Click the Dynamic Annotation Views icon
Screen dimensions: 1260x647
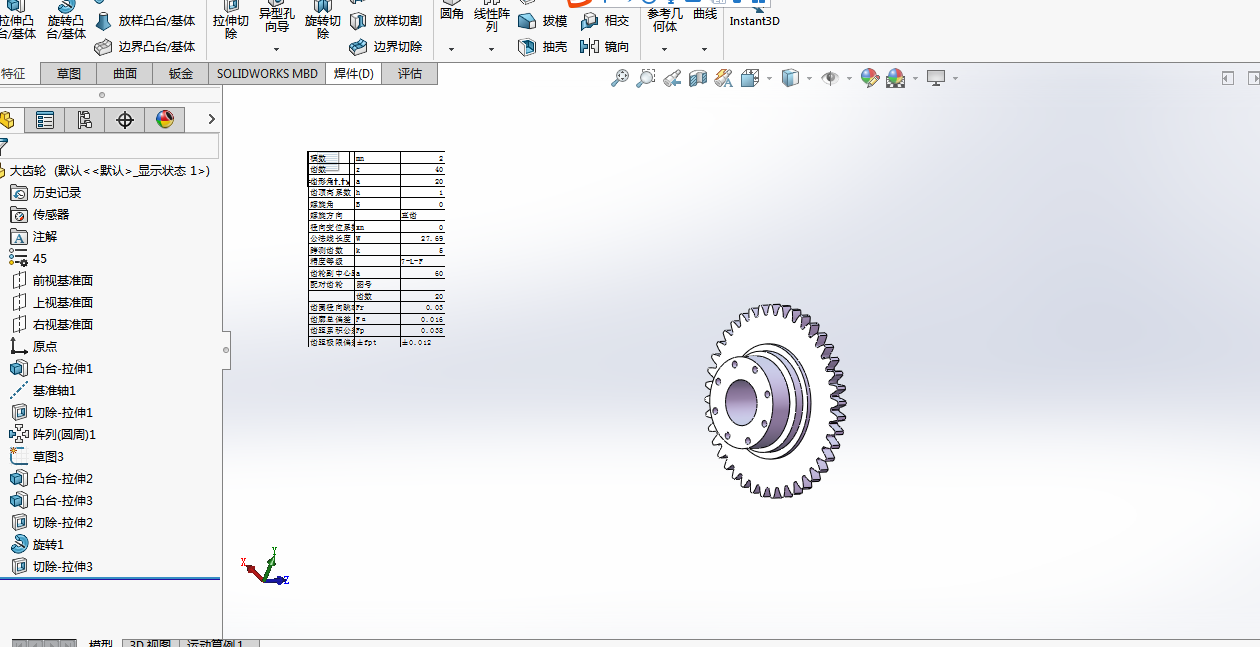coord(724,78)
